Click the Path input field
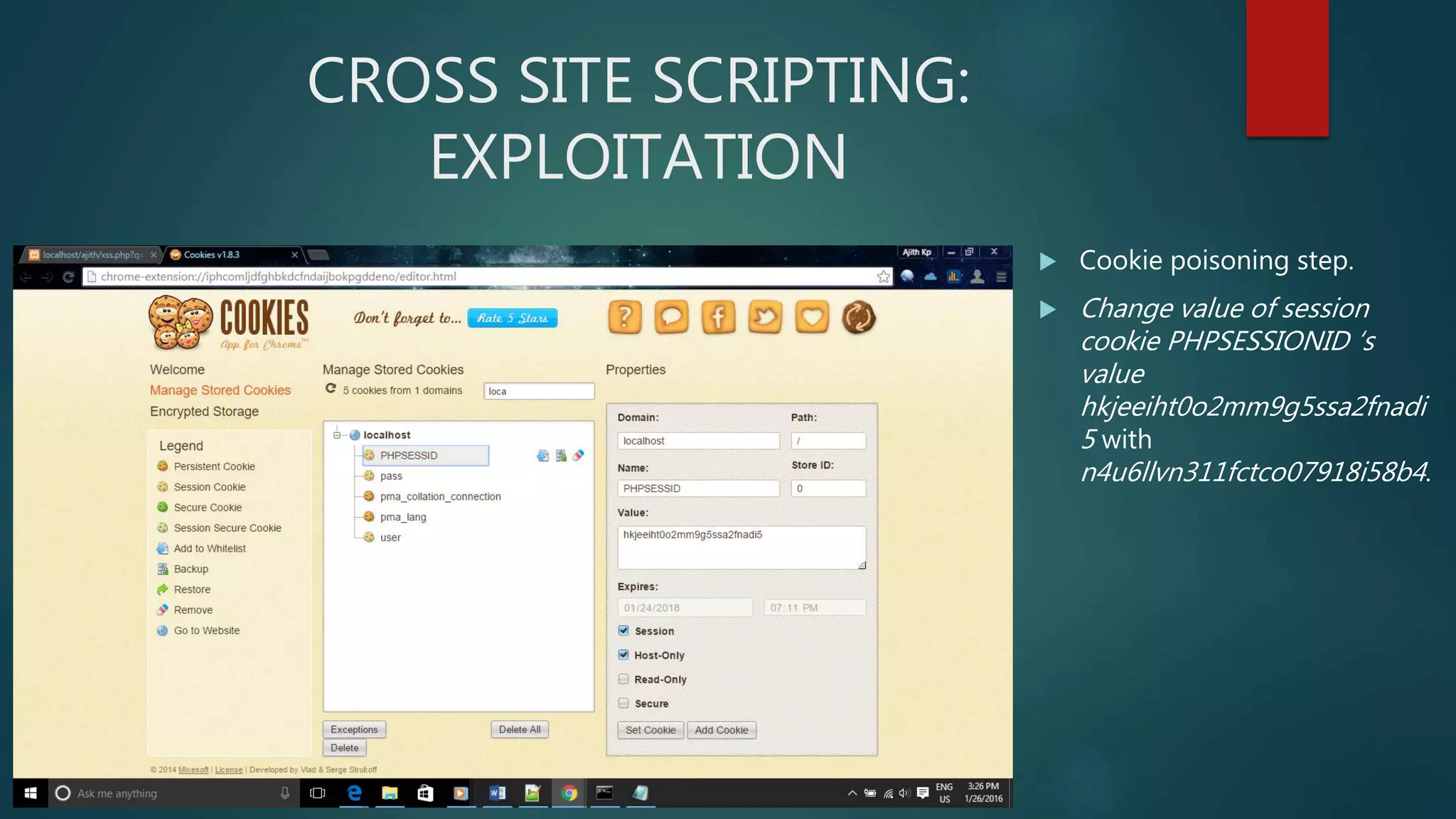This screenshot has width=1456, height=819. click(x=828, y=441)
